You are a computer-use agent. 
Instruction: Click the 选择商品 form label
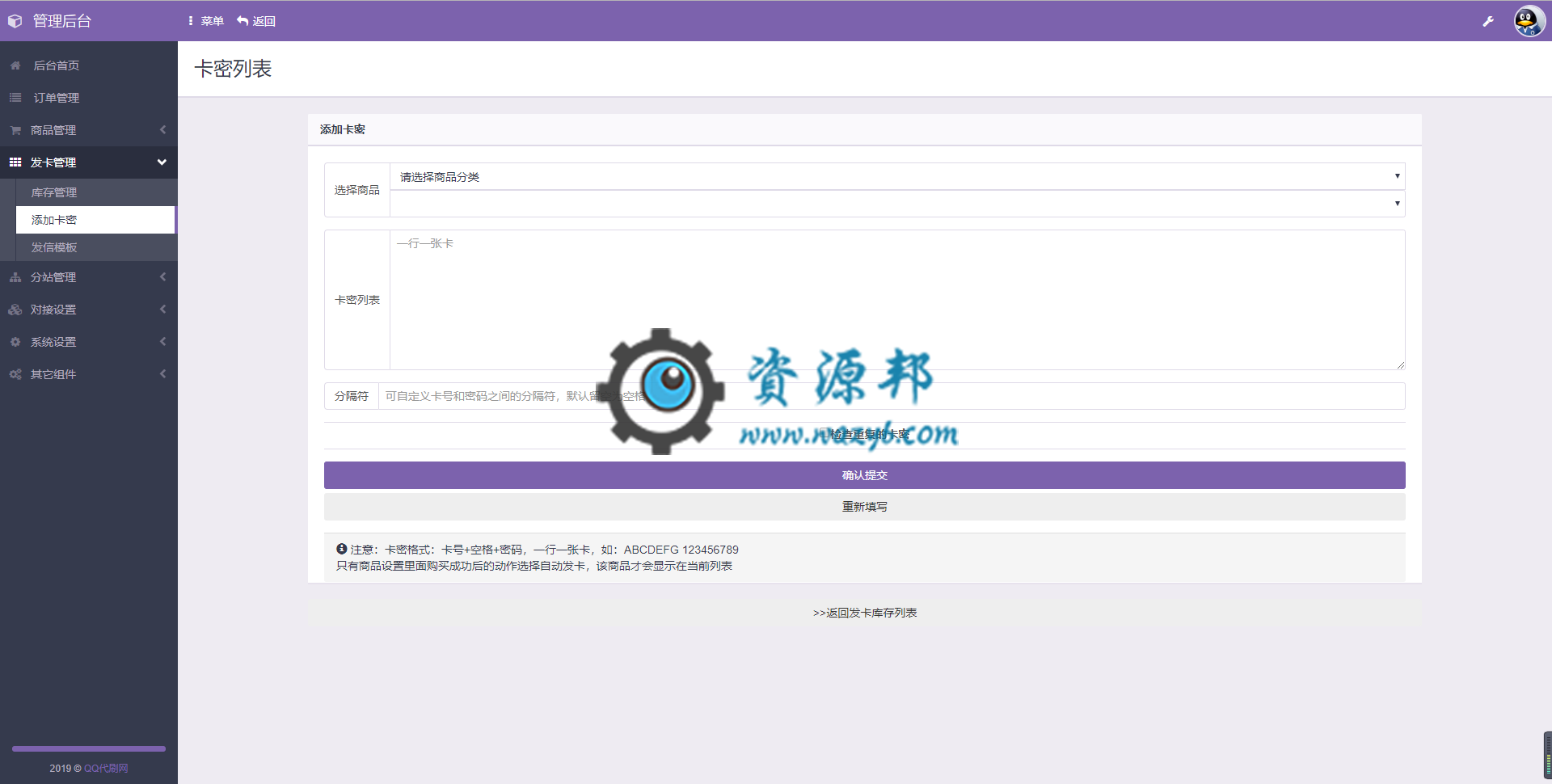(357, 190)
